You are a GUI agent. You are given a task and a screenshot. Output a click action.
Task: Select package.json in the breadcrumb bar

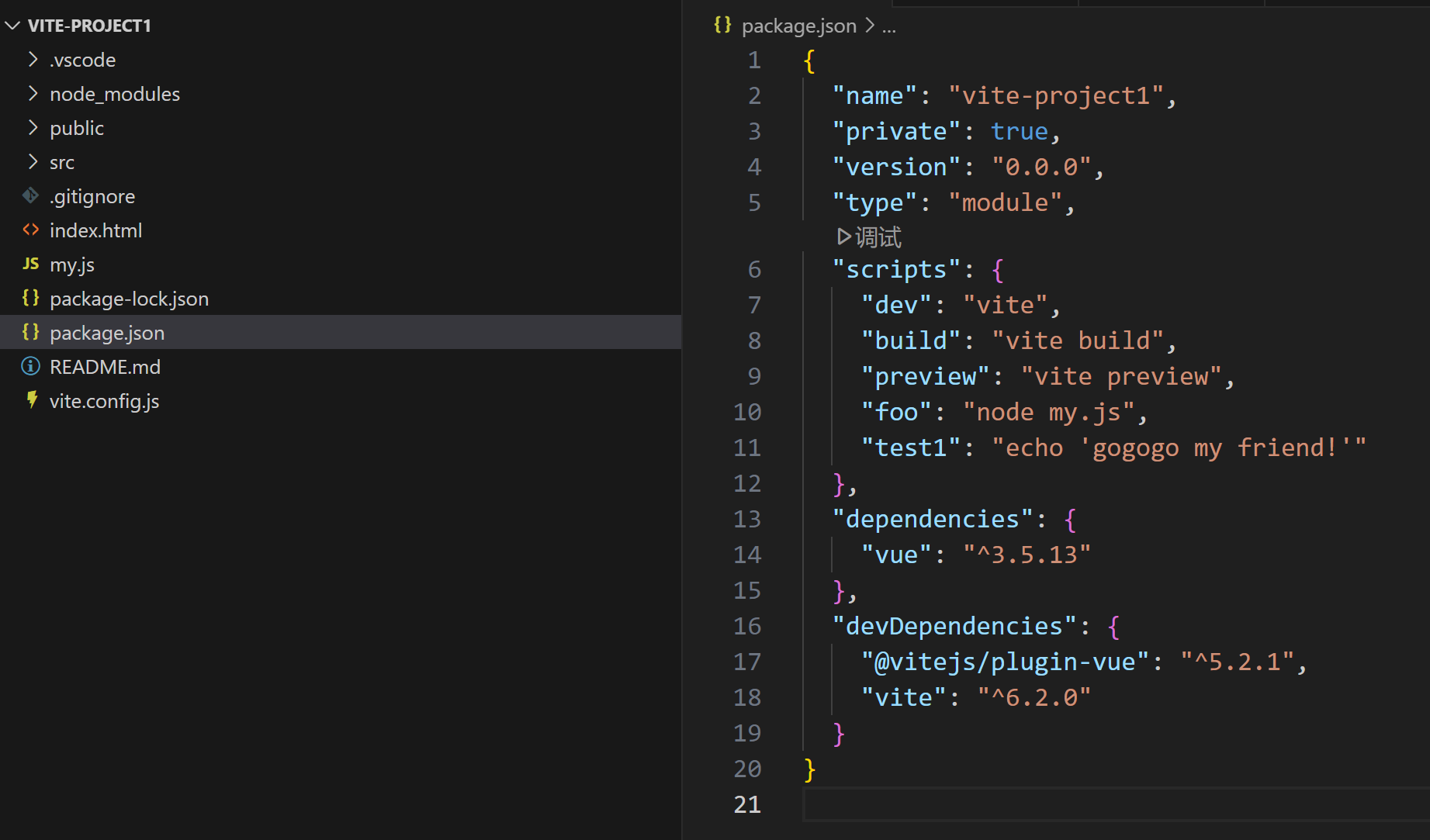click(x=798, y=25)
